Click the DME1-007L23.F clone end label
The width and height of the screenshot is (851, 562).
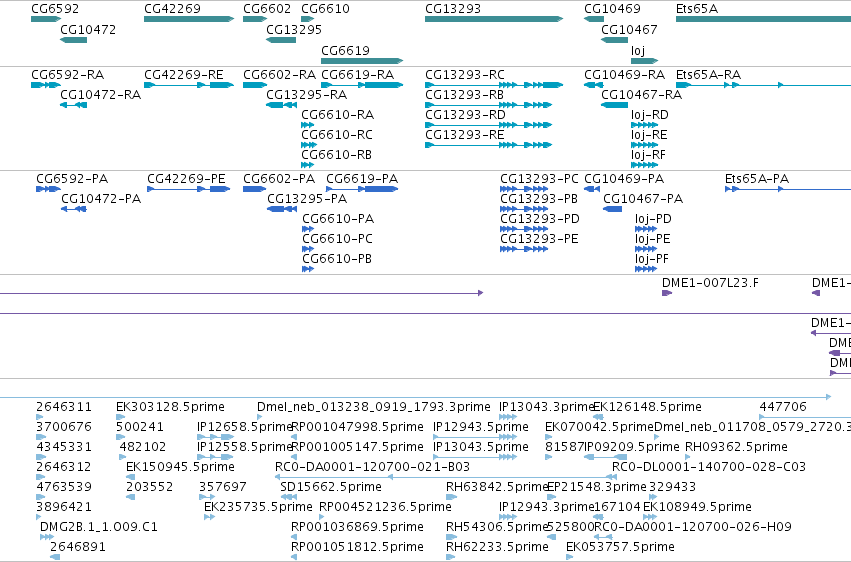coord(710,283)
